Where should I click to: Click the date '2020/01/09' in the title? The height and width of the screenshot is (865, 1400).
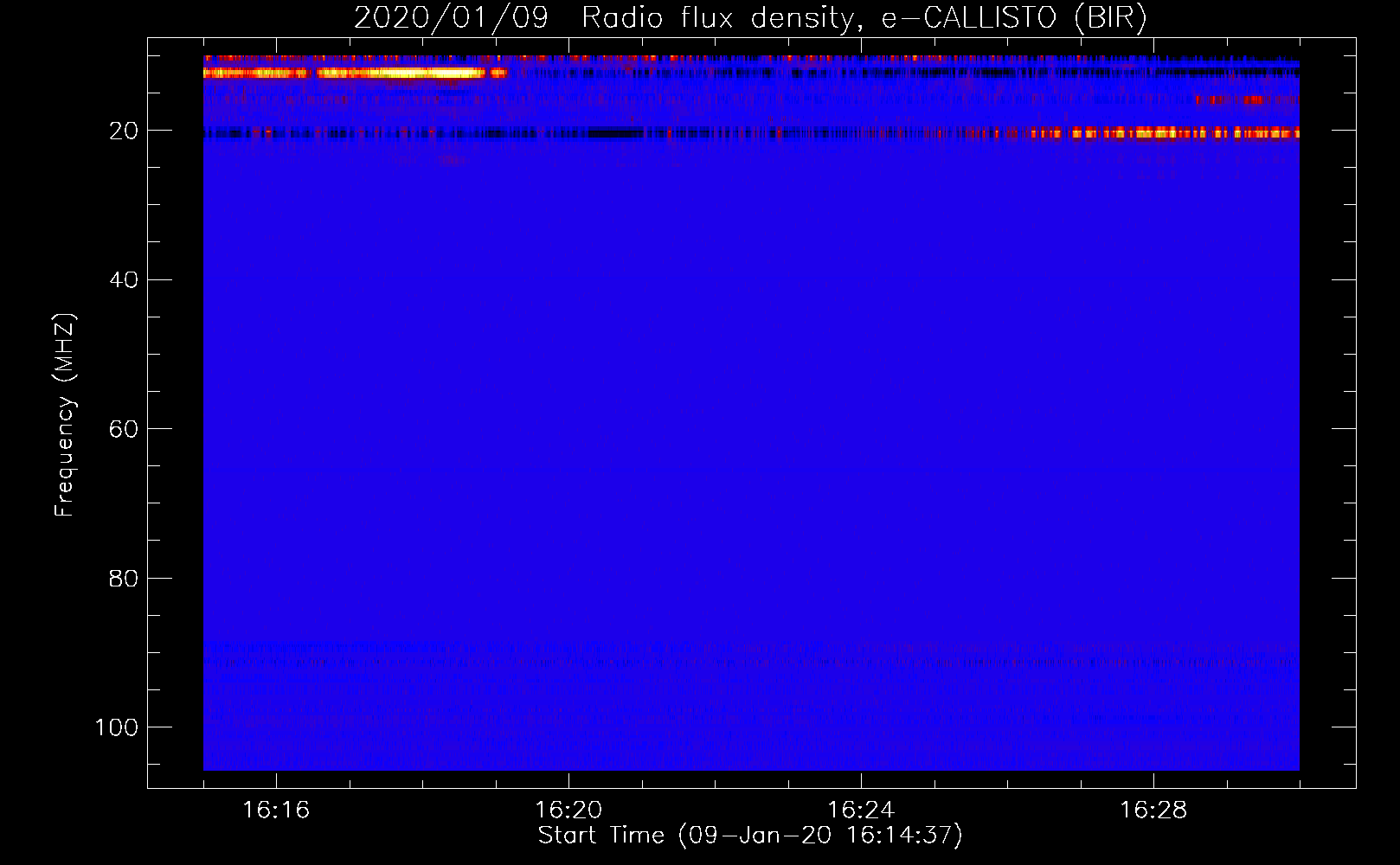(450, 18)
